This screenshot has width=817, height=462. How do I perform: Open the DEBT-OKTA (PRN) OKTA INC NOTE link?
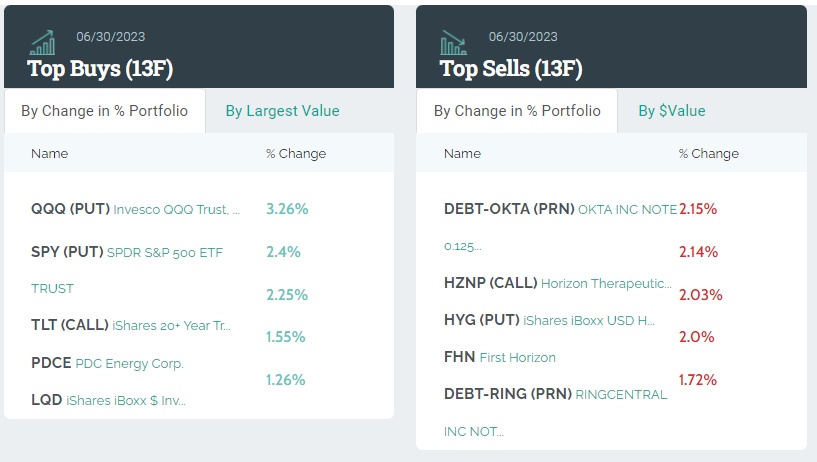(560, 209)
